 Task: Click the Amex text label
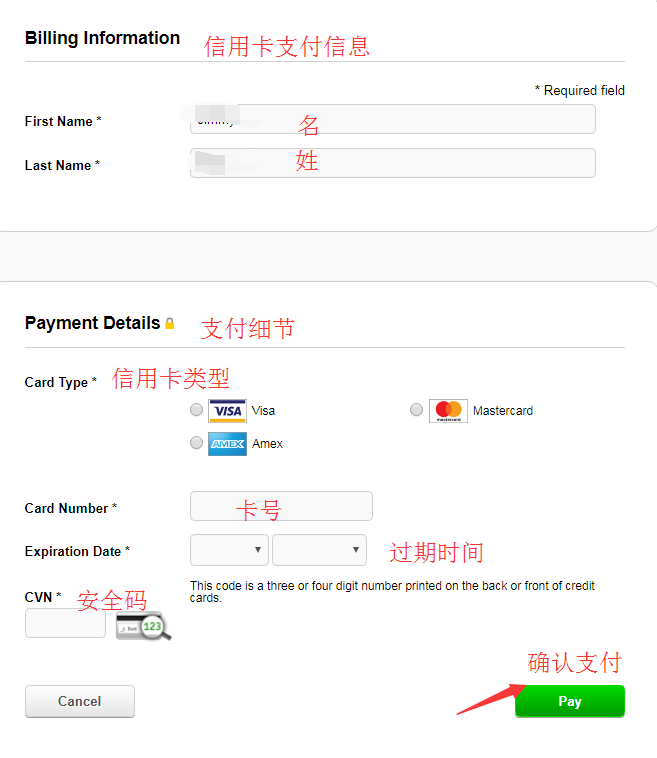tap(267, 444)
